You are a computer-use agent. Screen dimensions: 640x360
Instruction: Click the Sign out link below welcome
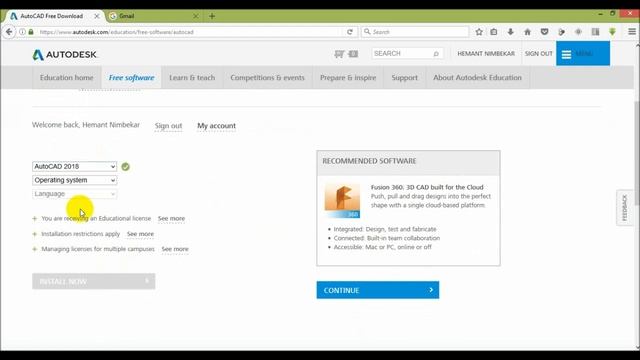tap(168, 126)
